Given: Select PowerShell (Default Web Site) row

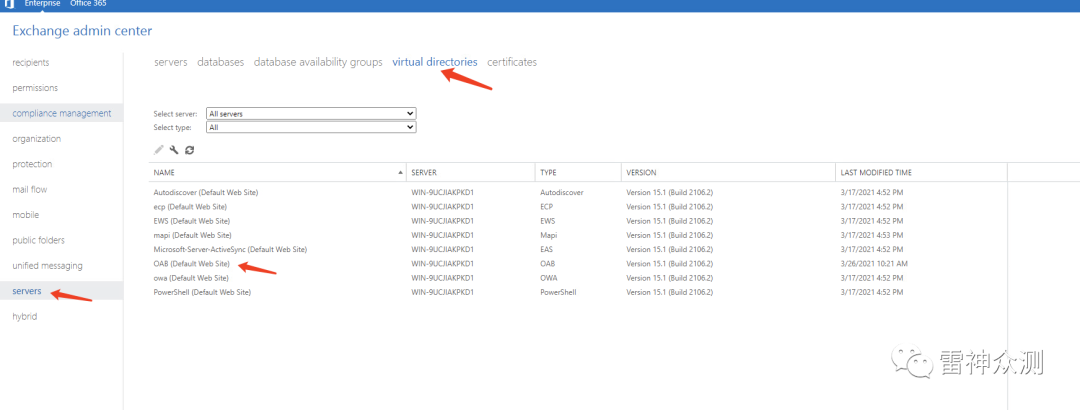Looking at the screenshot, I should tap(578, 292).
